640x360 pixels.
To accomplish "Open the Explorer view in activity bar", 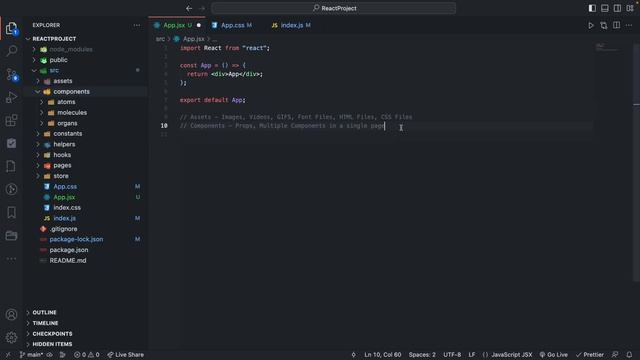I will (11, 28).
